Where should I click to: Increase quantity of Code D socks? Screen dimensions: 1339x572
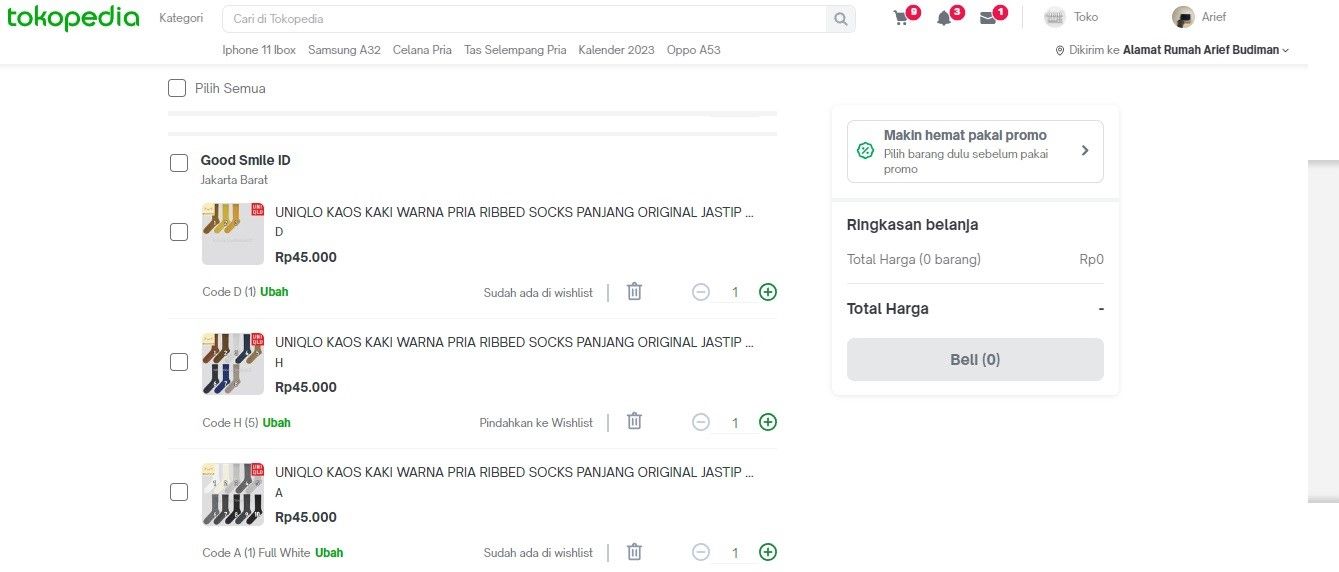pos(768,292)
